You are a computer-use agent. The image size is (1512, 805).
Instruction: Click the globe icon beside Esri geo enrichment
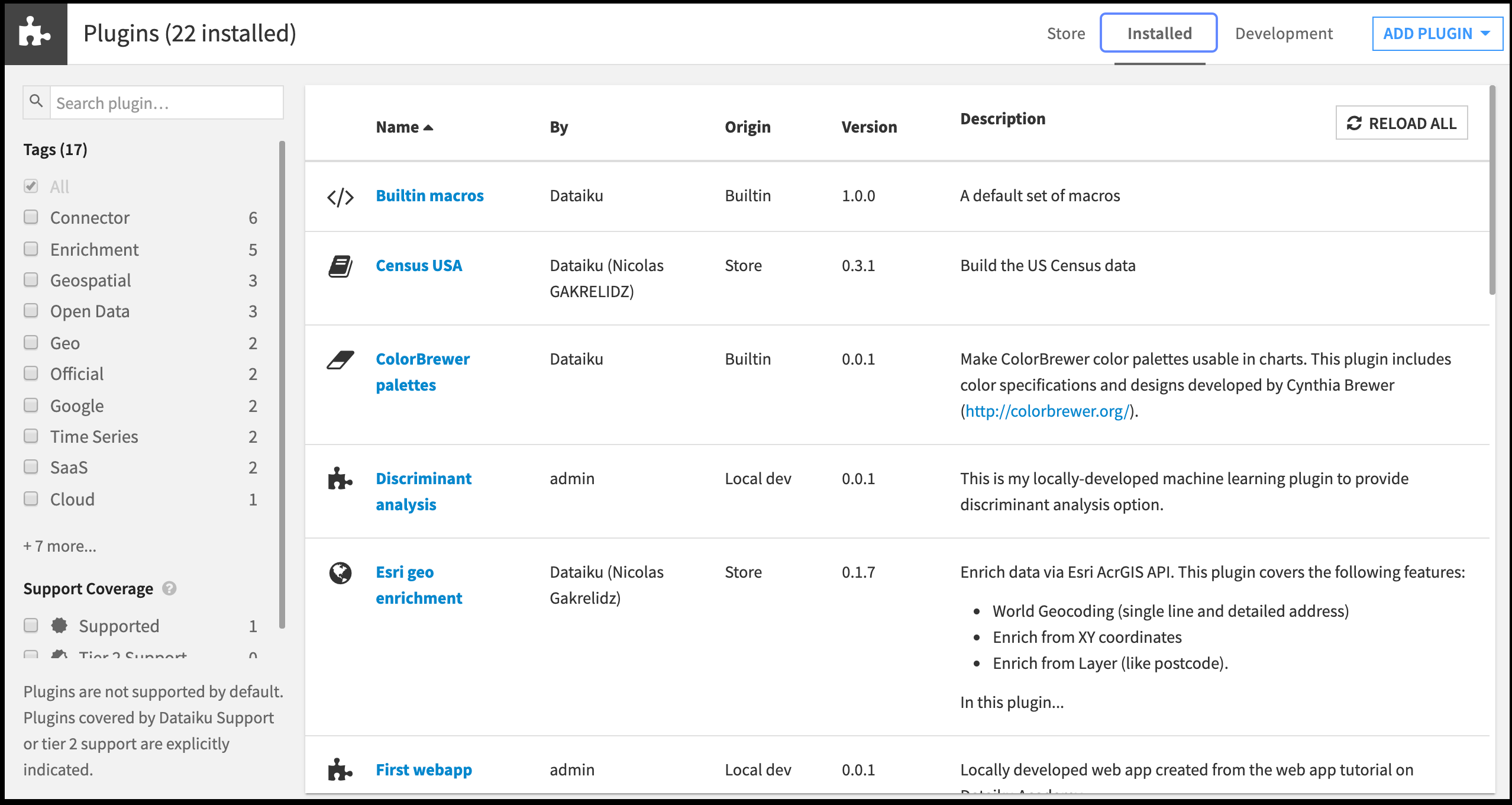[340, 572]
